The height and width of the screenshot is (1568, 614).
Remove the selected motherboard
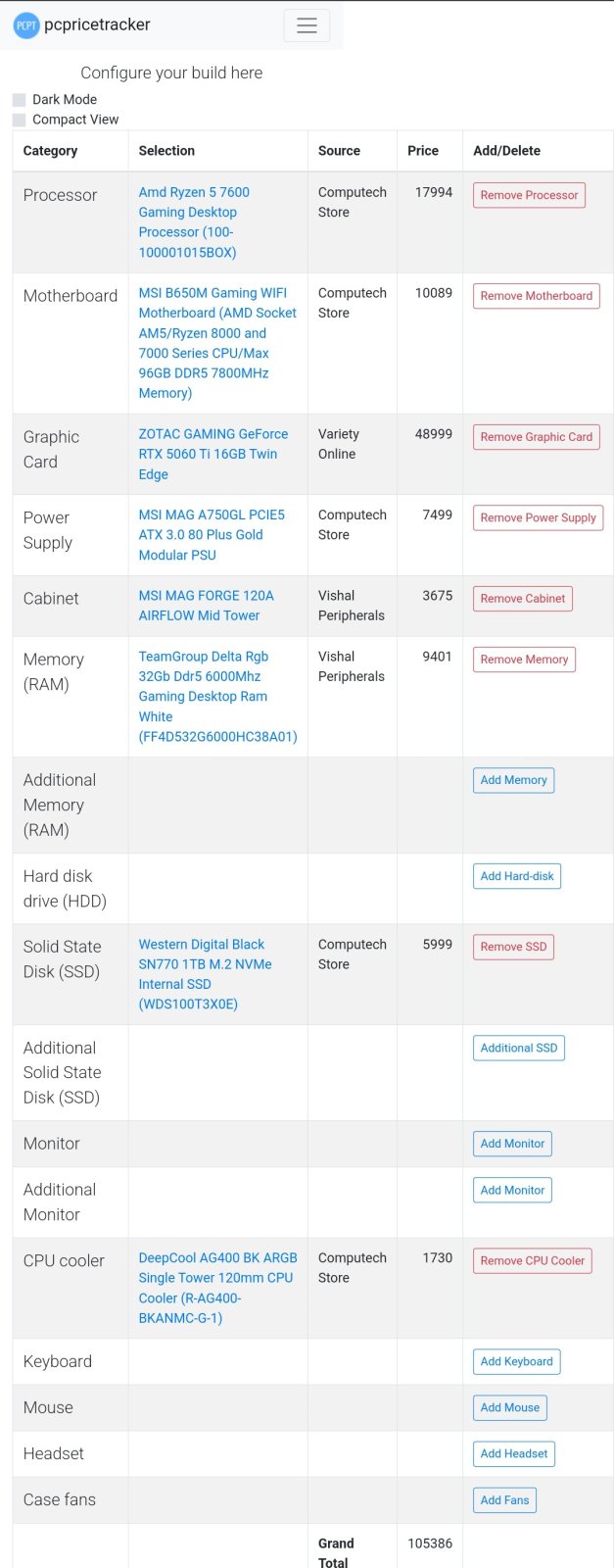pyautogui.click(x=536, y=296)
